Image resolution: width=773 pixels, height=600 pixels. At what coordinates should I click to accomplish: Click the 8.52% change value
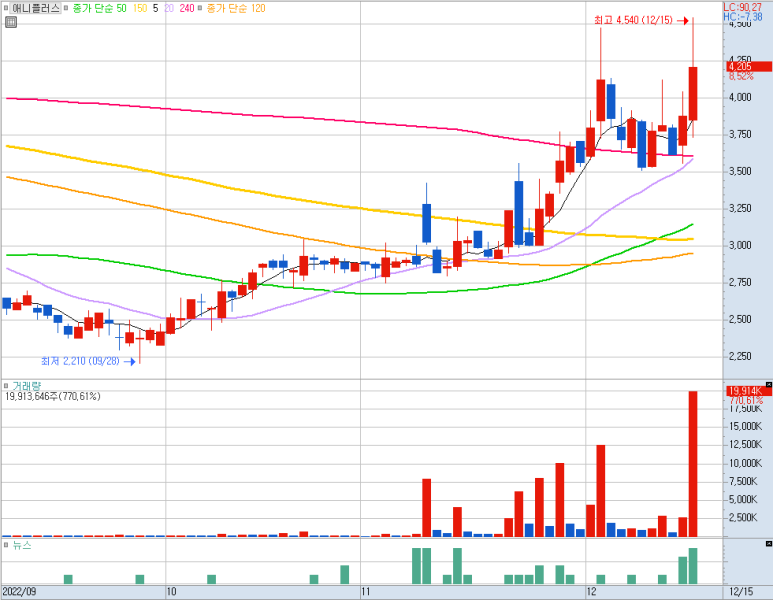741,76
